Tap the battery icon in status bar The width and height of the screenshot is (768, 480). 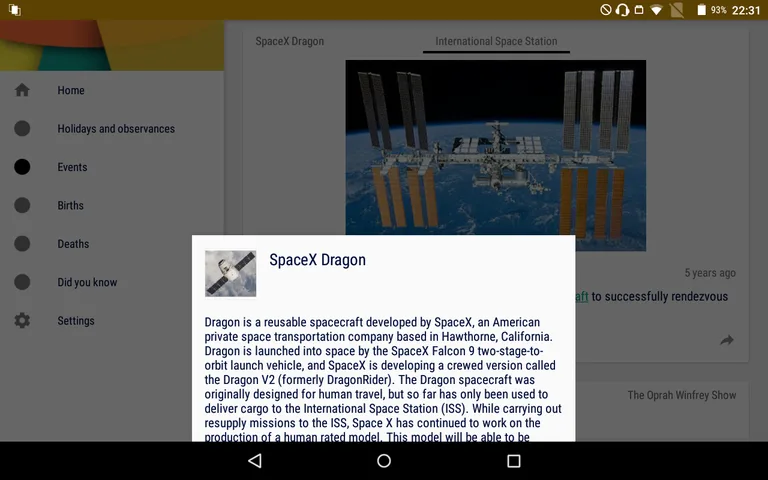pyautogui.click(x=700, y=10)
